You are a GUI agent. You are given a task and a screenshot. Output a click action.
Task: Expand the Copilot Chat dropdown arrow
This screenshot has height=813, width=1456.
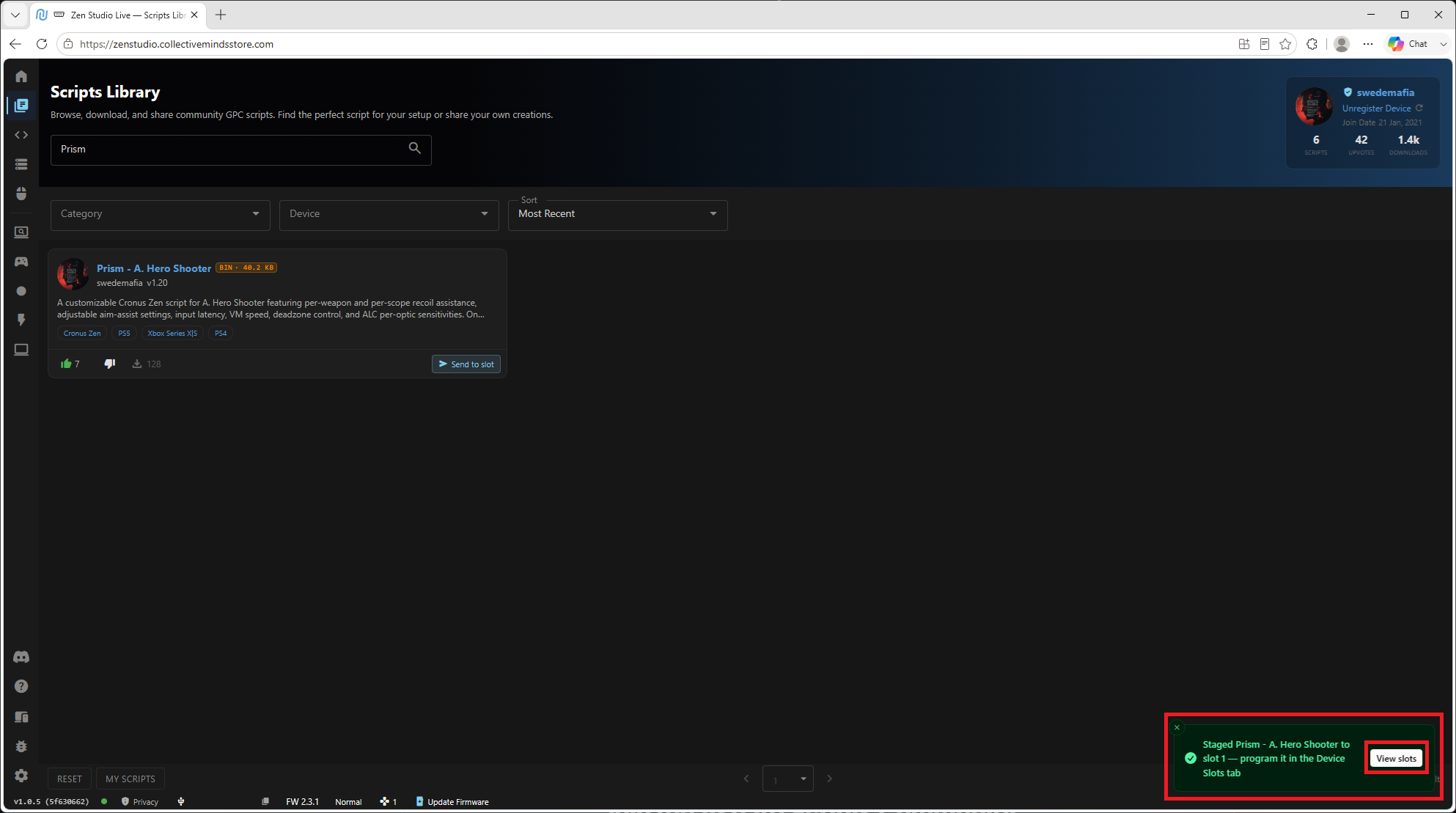click(x=1443, y=44)
